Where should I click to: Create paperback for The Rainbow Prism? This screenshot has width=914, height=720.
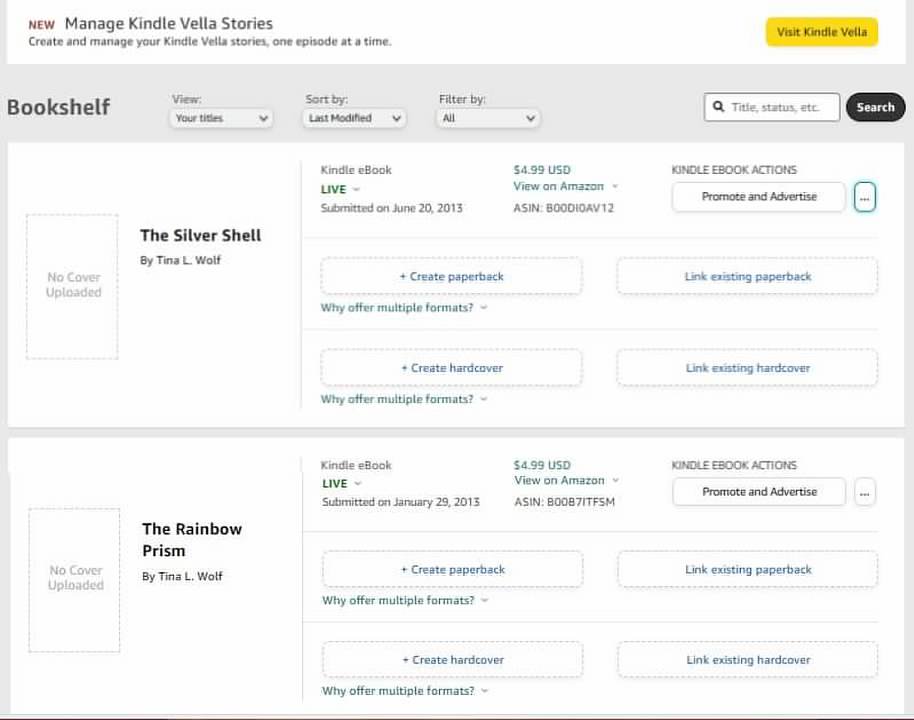pos(452,570)
